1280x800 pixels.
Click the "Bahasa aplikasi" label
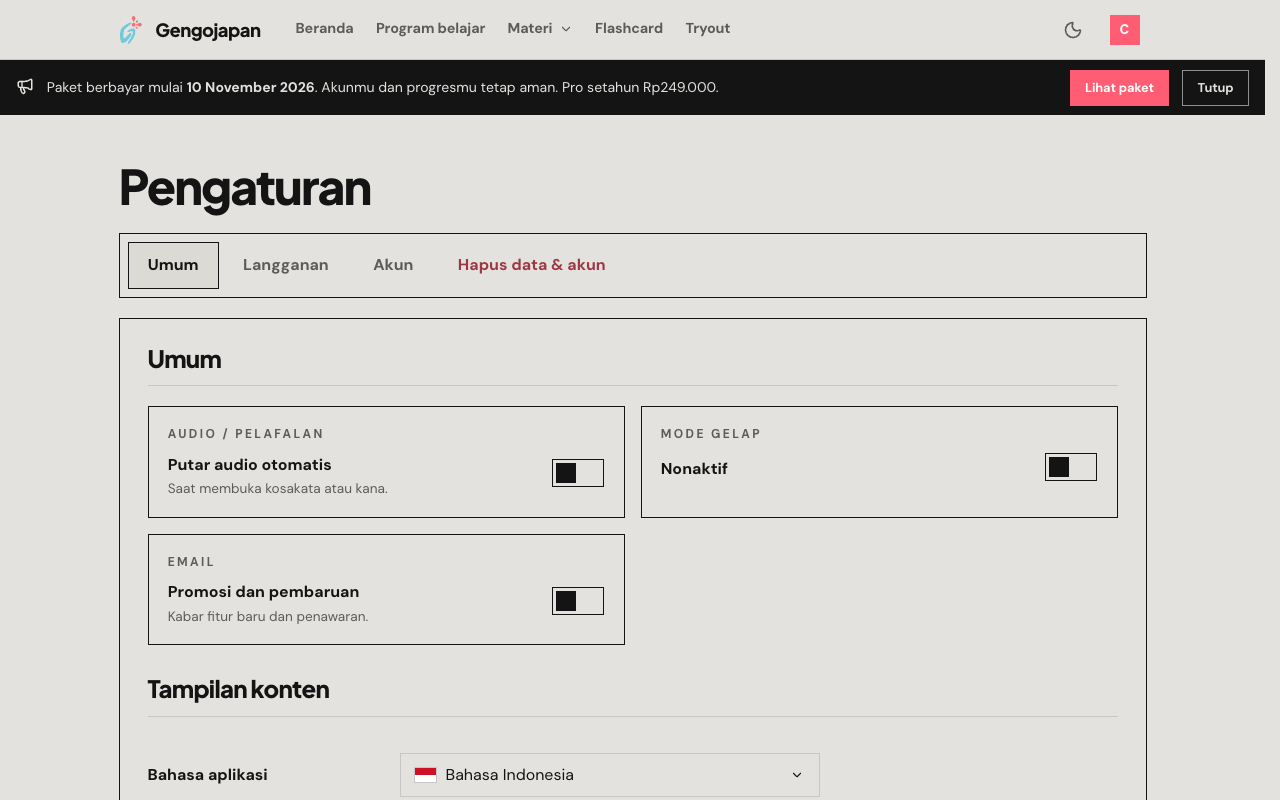[x=208, y=775]
